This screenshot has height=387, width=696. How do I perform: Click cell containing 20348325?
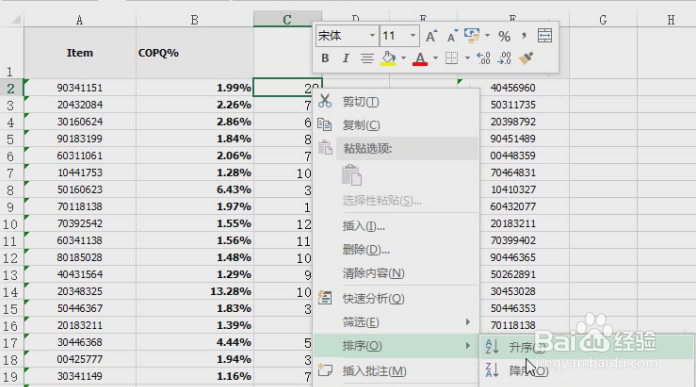pyautogui.click(x=79, y=292)
